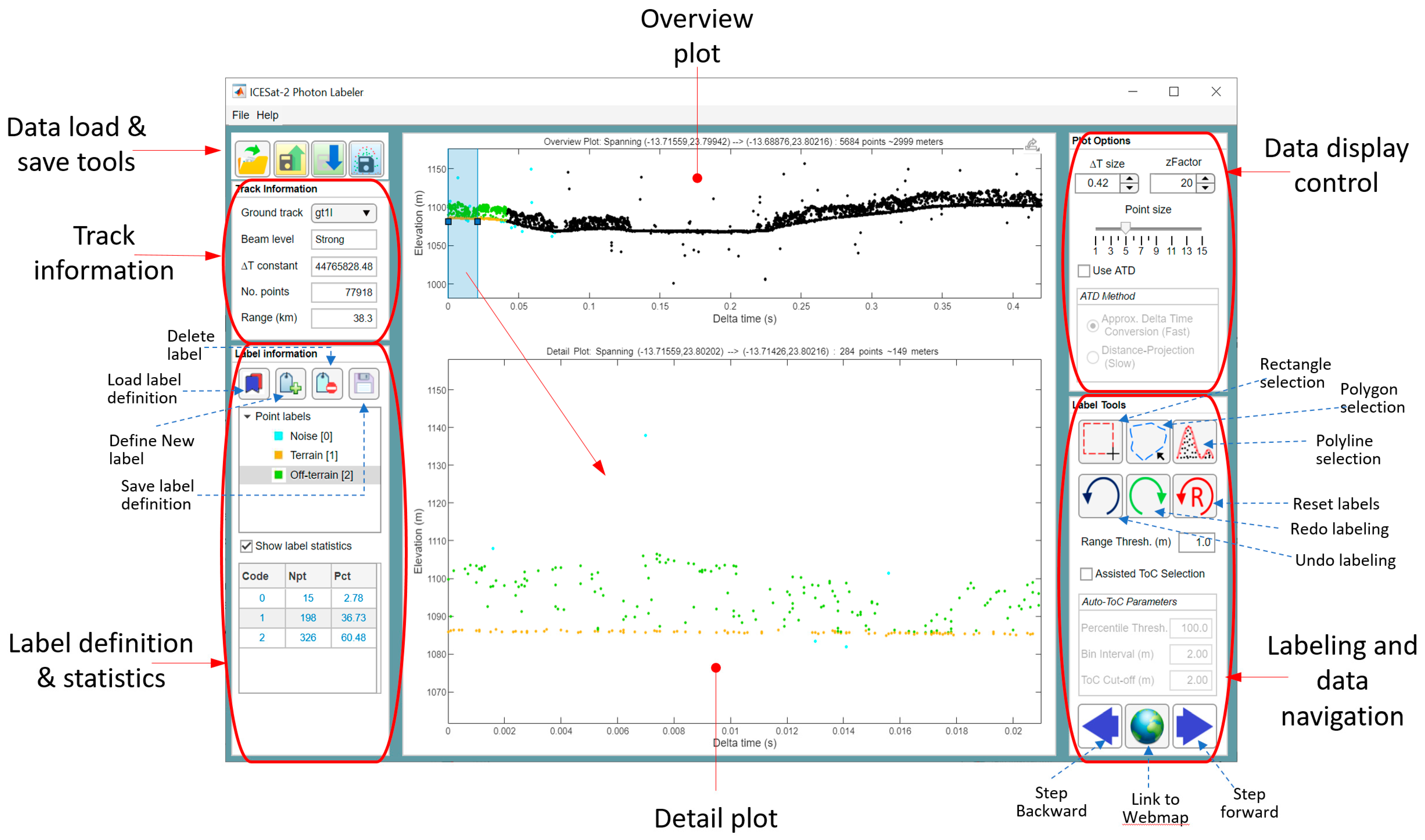Click the Pct column header
The image size is (1425, 840).
[x=353, y=576]
